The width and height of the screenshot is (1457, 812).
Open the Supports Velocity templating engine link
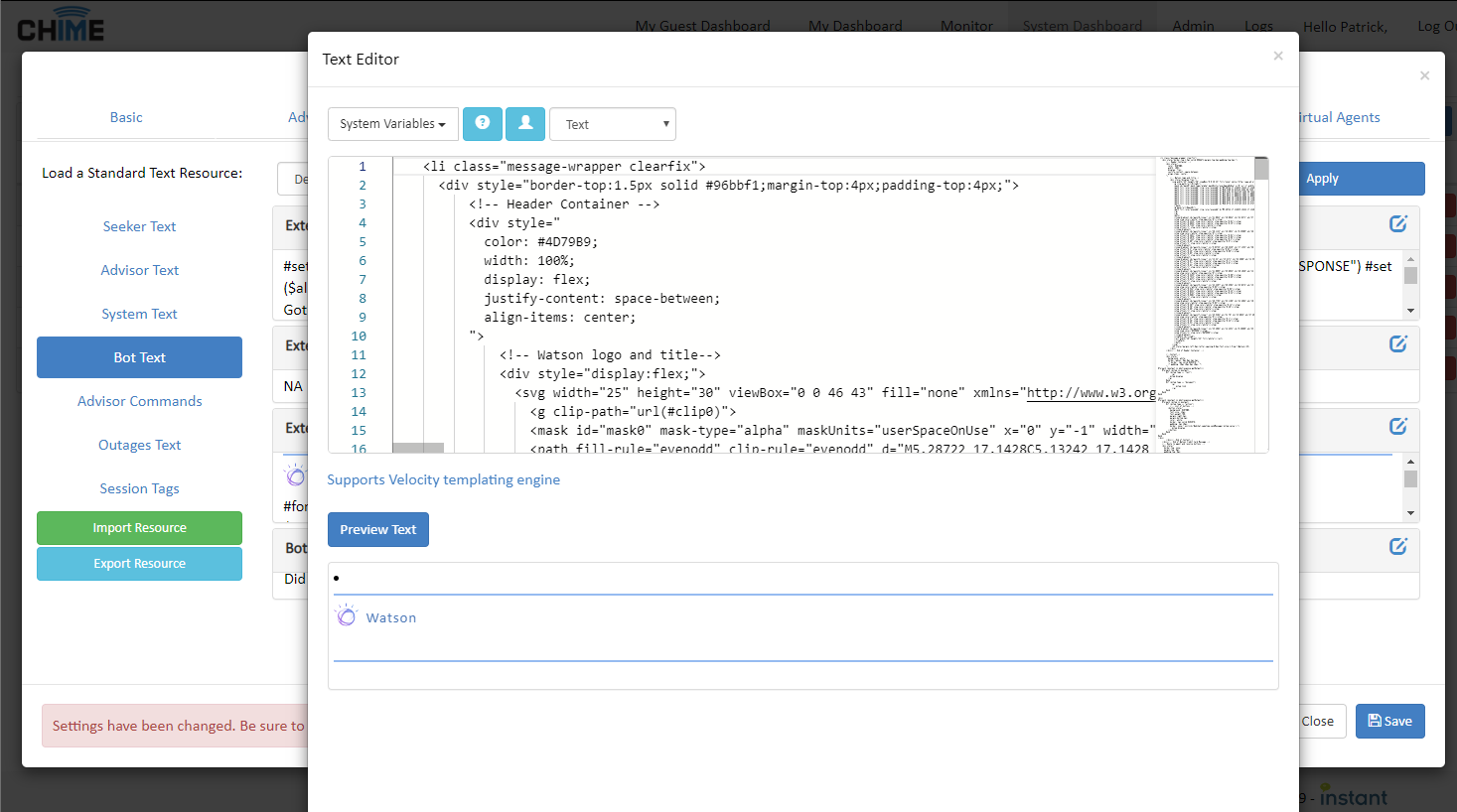coord(443,479)
